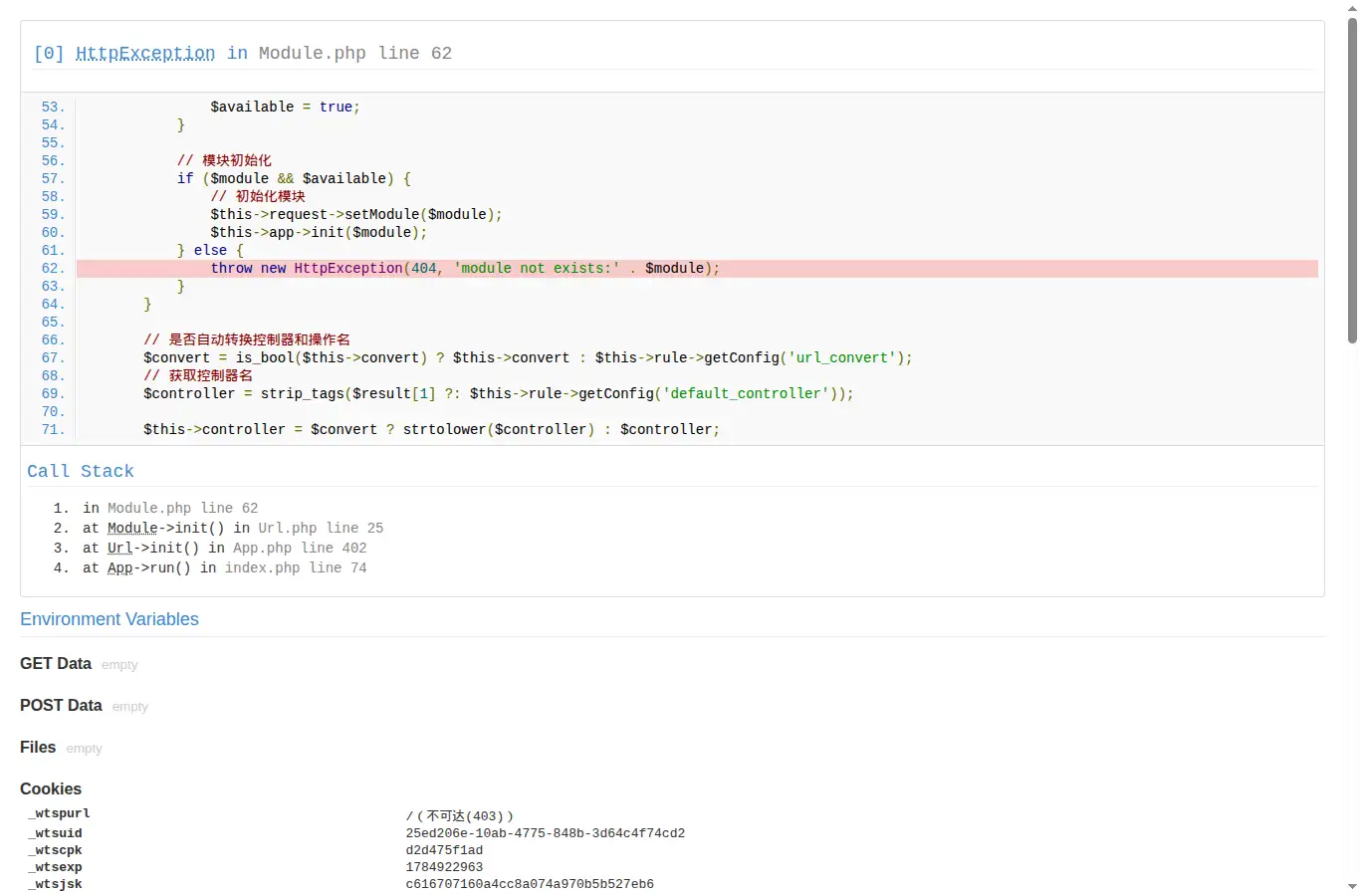This screenshot has width=1360, height=896.
Task: Click the _wtspurl value '/(不可达(403))'
Action: click(460, 816)
